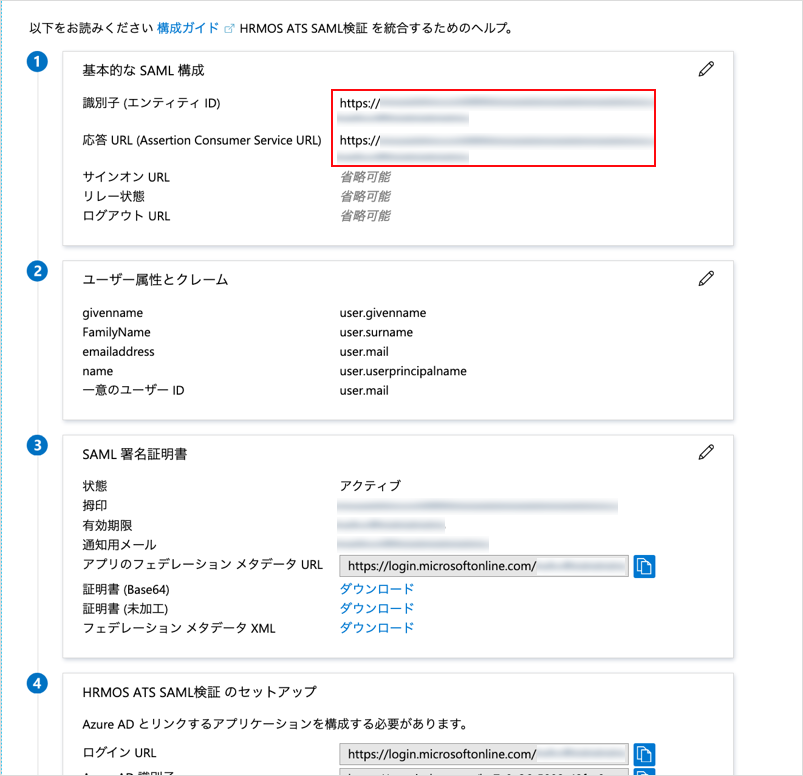Copy the アプリのフェデレーション メタデータ URL
The width and height of the screenshot is (803, 776).
[x=644, y=566]
